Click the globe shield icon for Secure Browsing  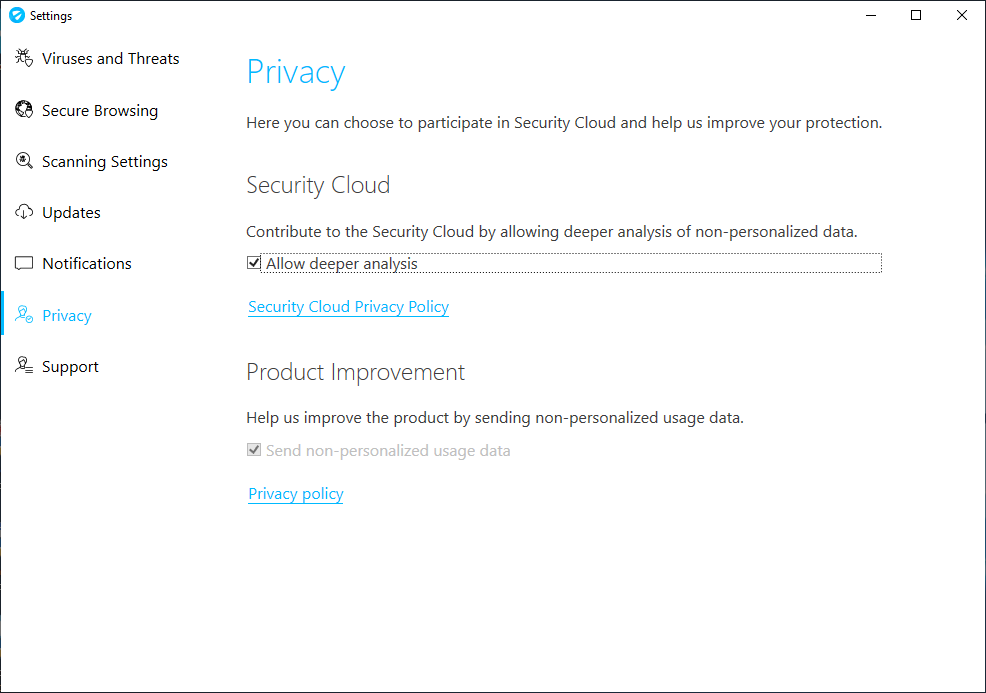24,110
